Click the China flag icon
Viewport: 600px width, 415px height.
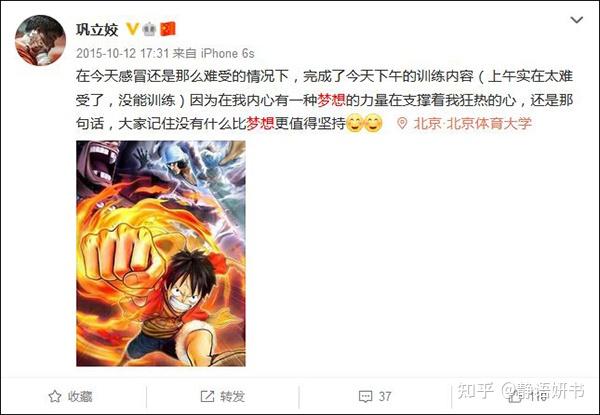pyautogui.click(x=168, y=29)
